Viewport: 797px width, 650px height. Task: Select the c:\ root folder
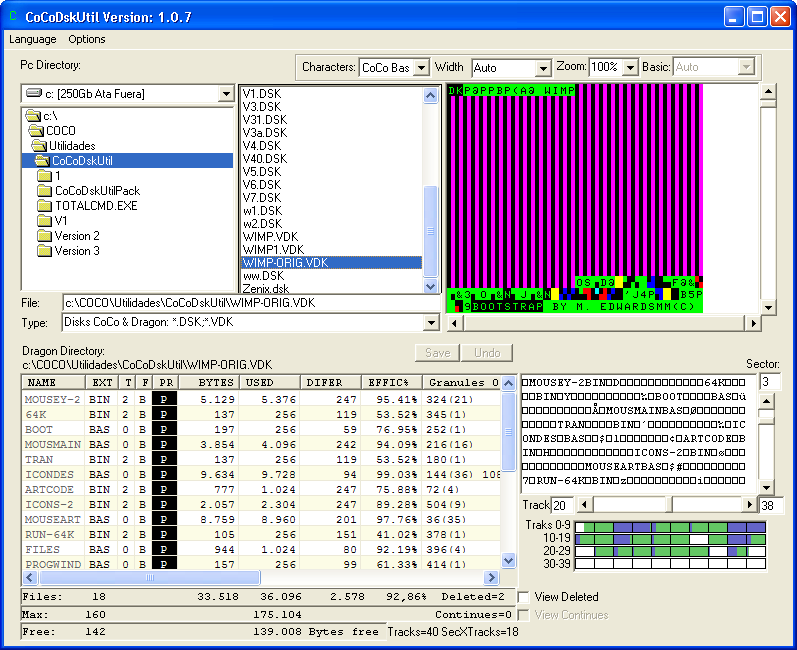pos(42,116)
